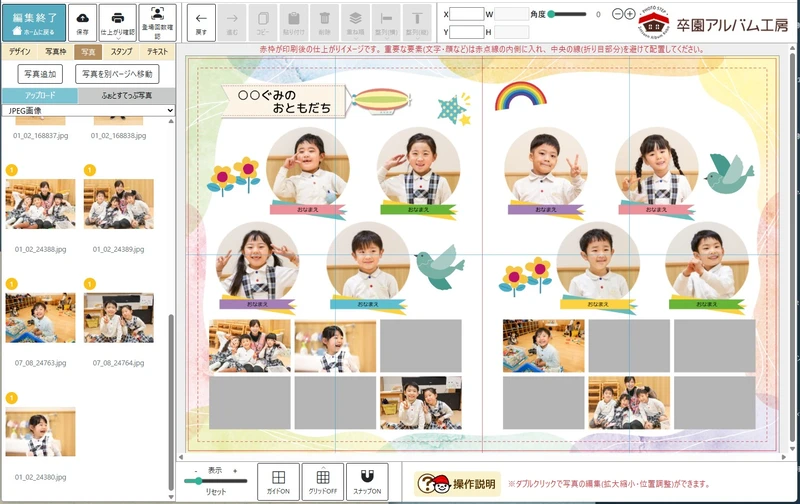
Task: Select the 07_08_24764.jpg photo thumbnail
Action: (x=119, y=319)
